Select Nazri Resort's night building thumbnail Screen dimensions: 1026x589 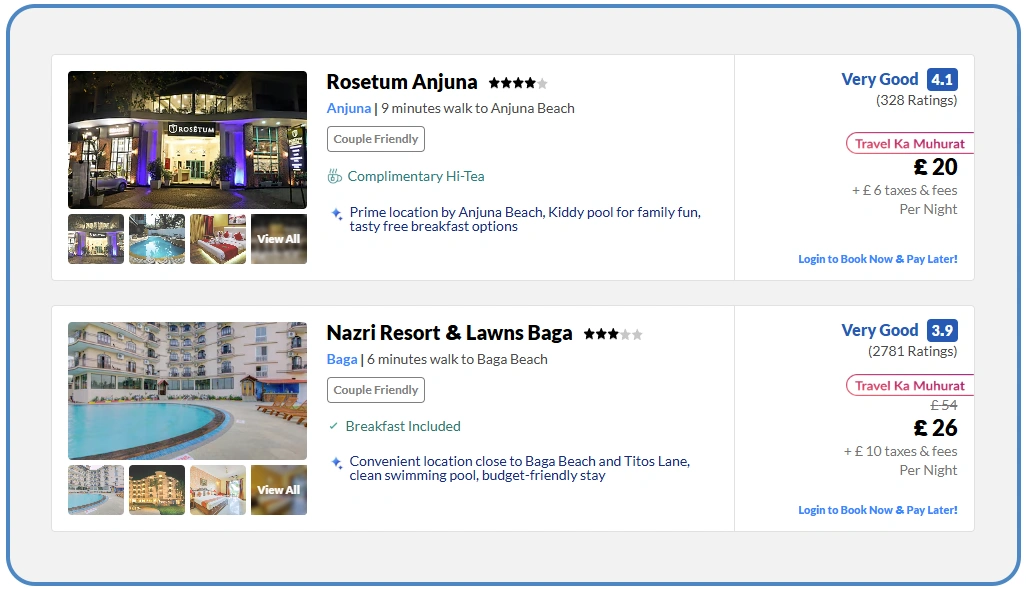(x=157, y=490)
